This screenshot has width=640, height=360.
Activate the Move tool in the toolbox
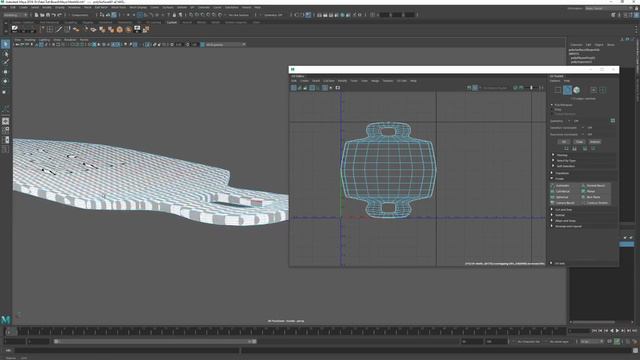5,72
